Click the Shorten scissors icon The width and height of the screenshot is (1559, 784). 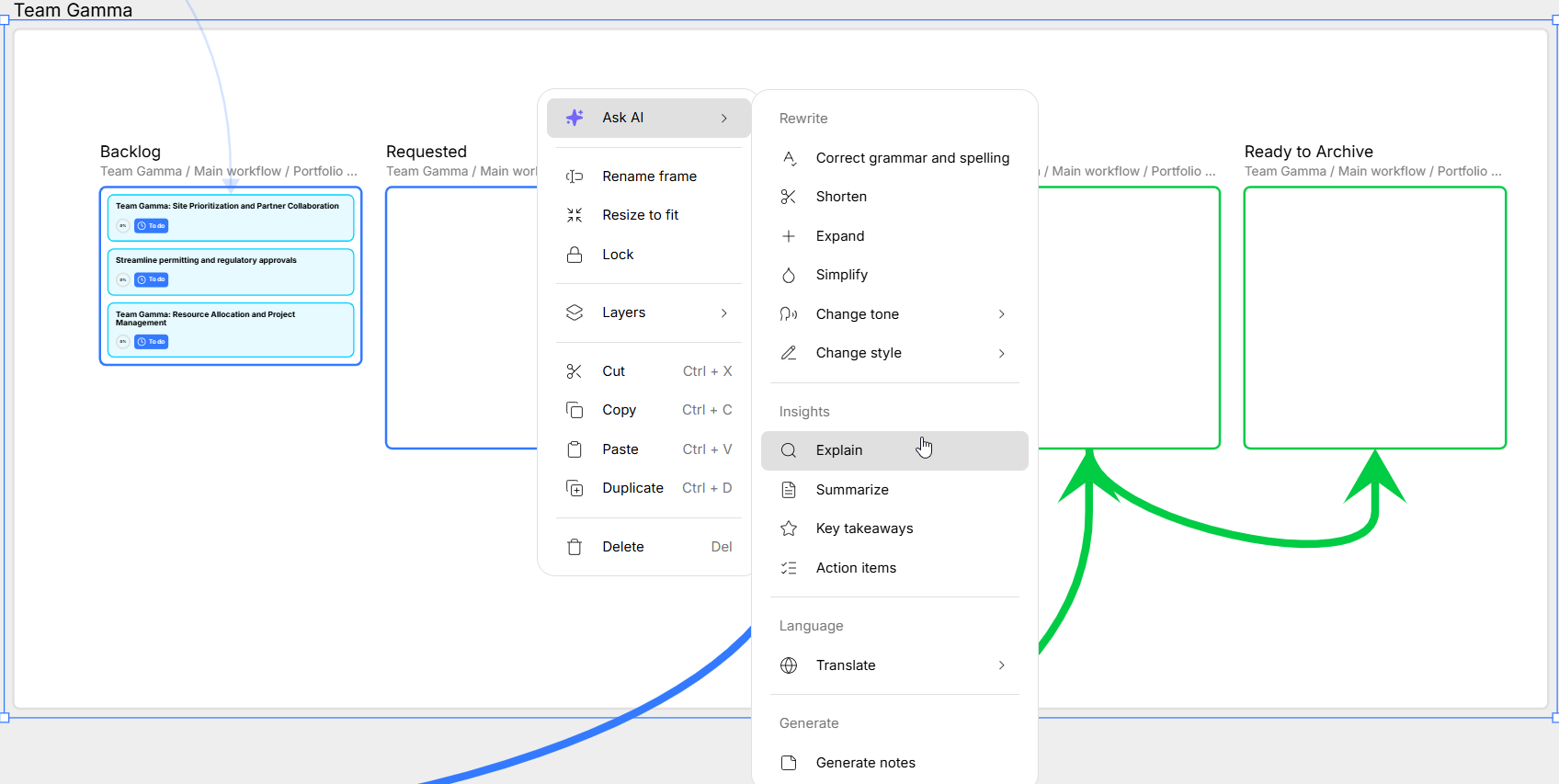click(x=789, y=197)
